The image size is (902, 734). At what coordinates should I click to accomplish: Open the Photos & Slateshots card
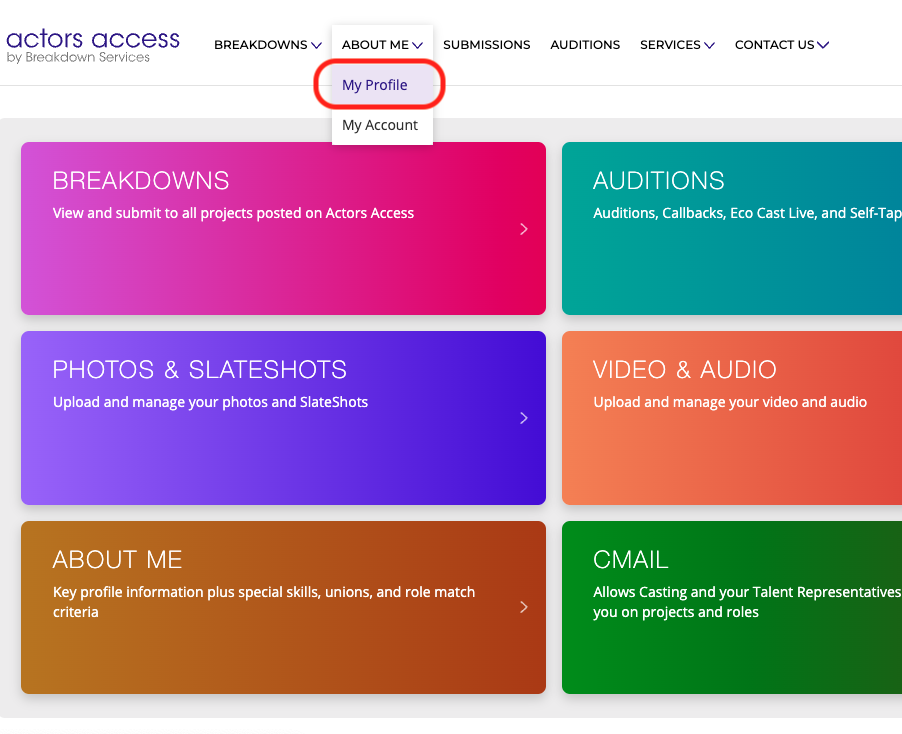coord(283,418)
